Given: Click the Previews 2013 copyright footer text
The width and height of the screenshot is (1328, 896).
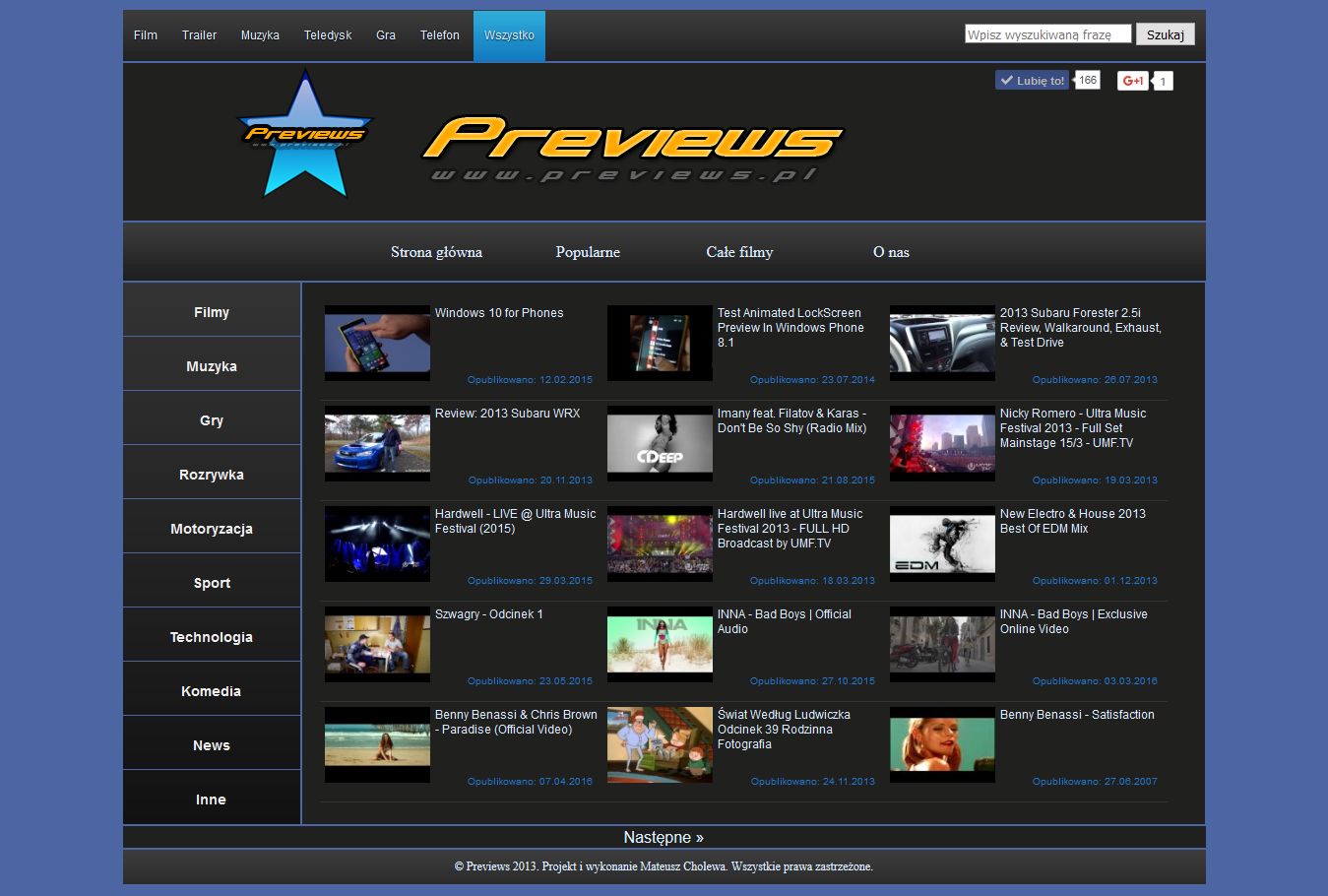Looking at the screenshot, I should [664, 866].
